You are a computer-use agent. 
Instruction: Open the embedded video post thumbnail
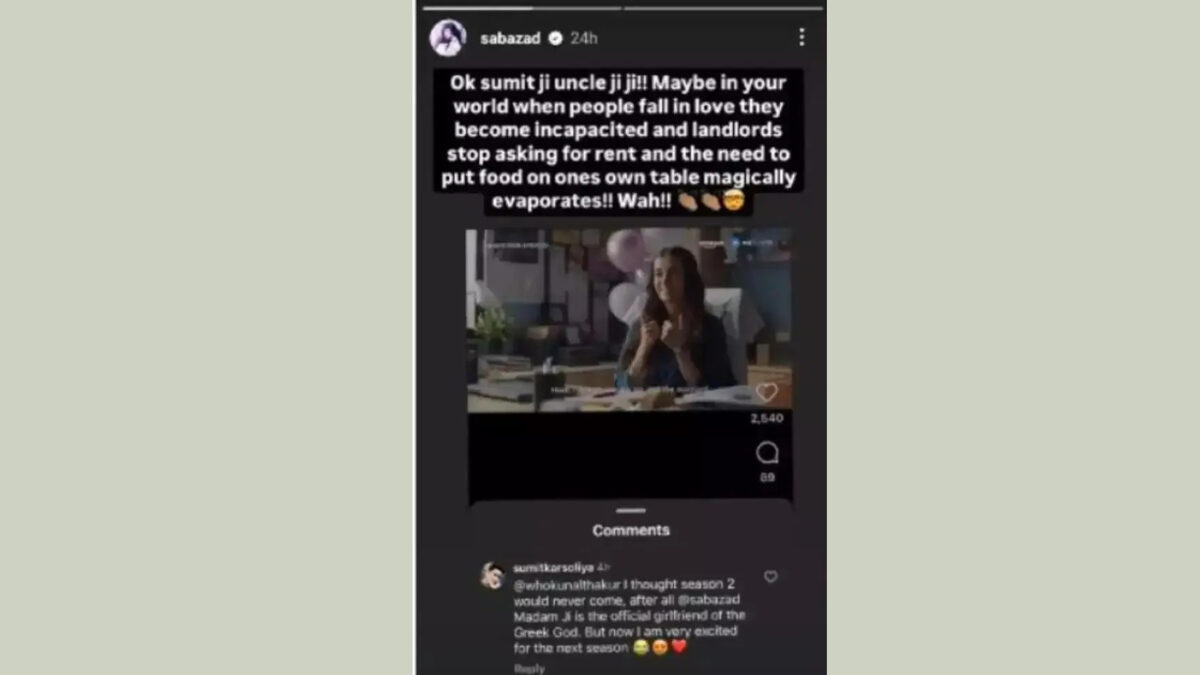[629, 320]
